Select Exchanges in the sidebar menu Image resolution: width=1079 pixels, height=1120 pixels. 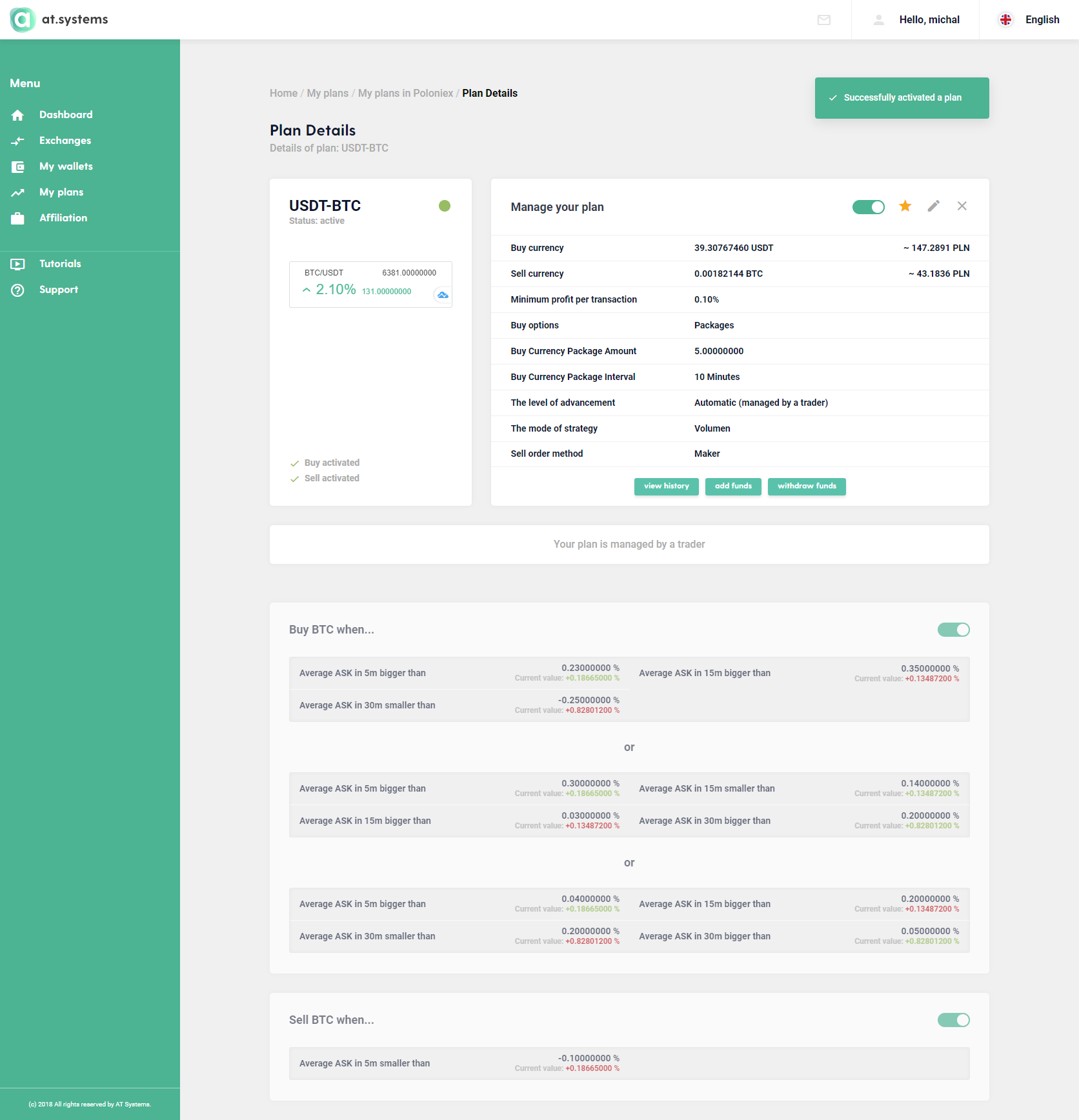point(65,141)
